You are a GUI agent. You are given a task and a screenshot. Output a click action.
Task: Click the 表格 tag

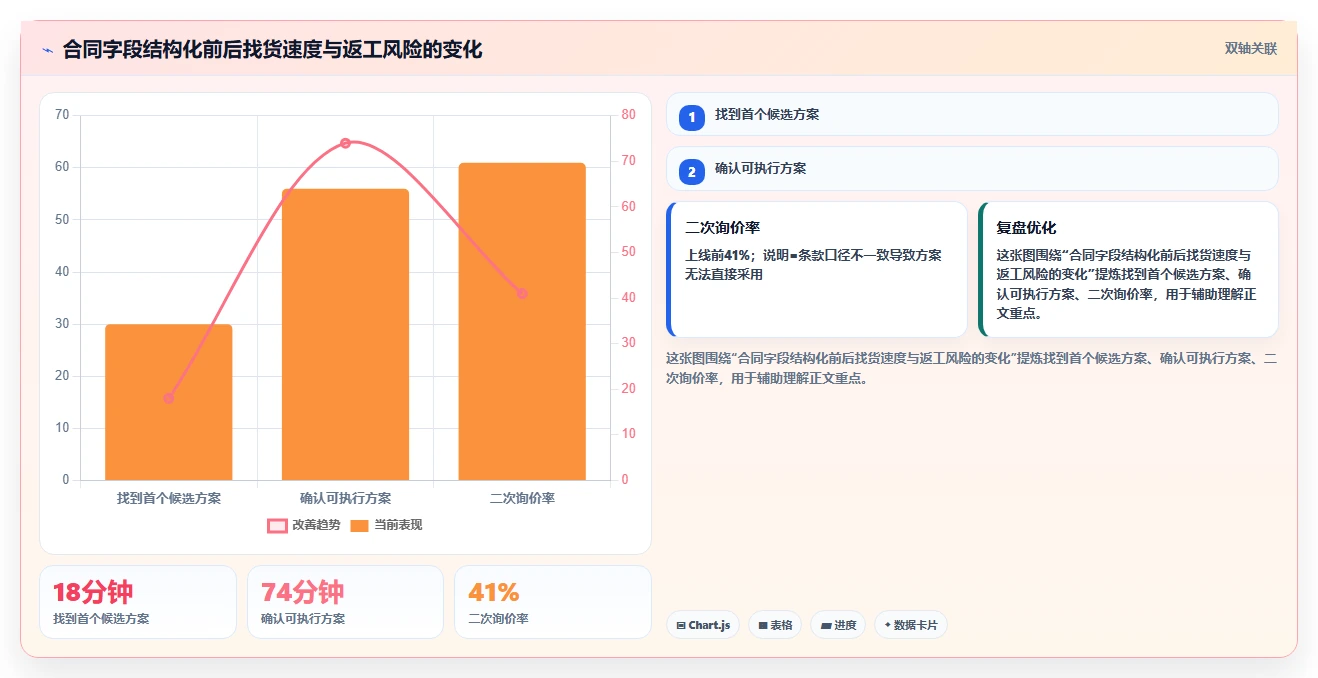[x=775, y=625]
